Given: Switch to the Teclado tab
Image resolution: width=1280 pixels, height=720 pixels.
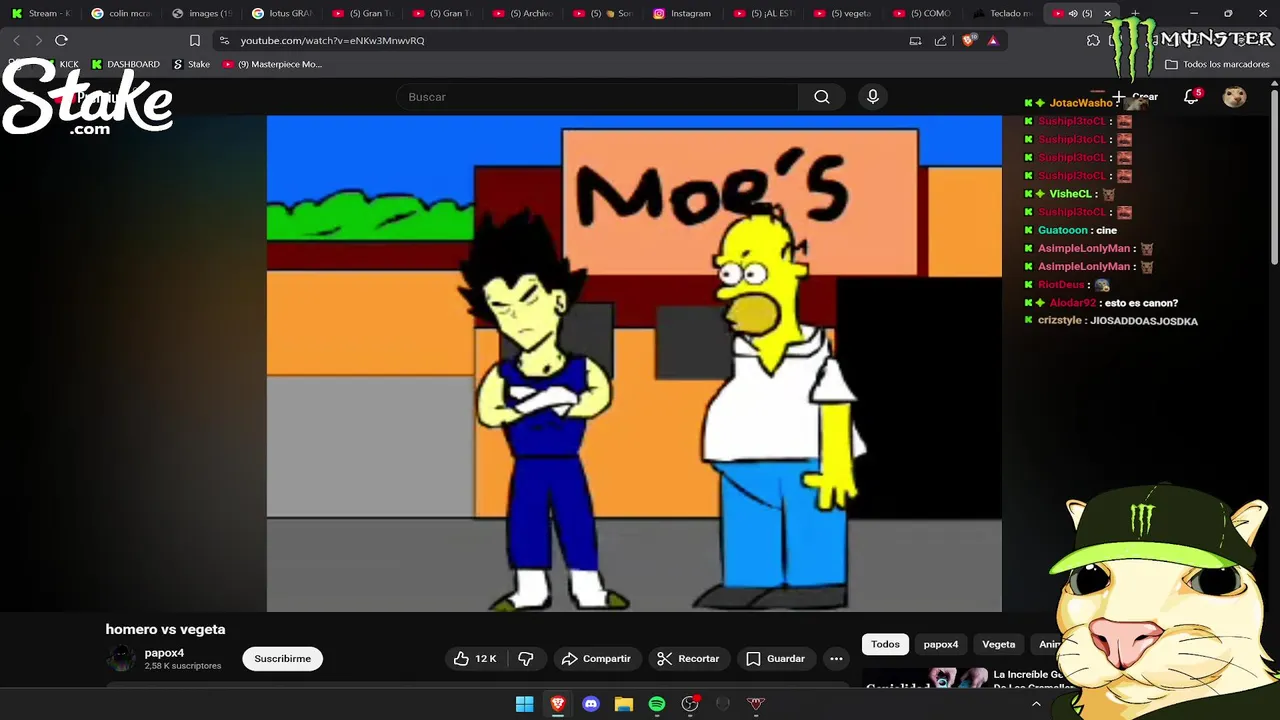Looking at the screenshot, I should coord(1003,13).
